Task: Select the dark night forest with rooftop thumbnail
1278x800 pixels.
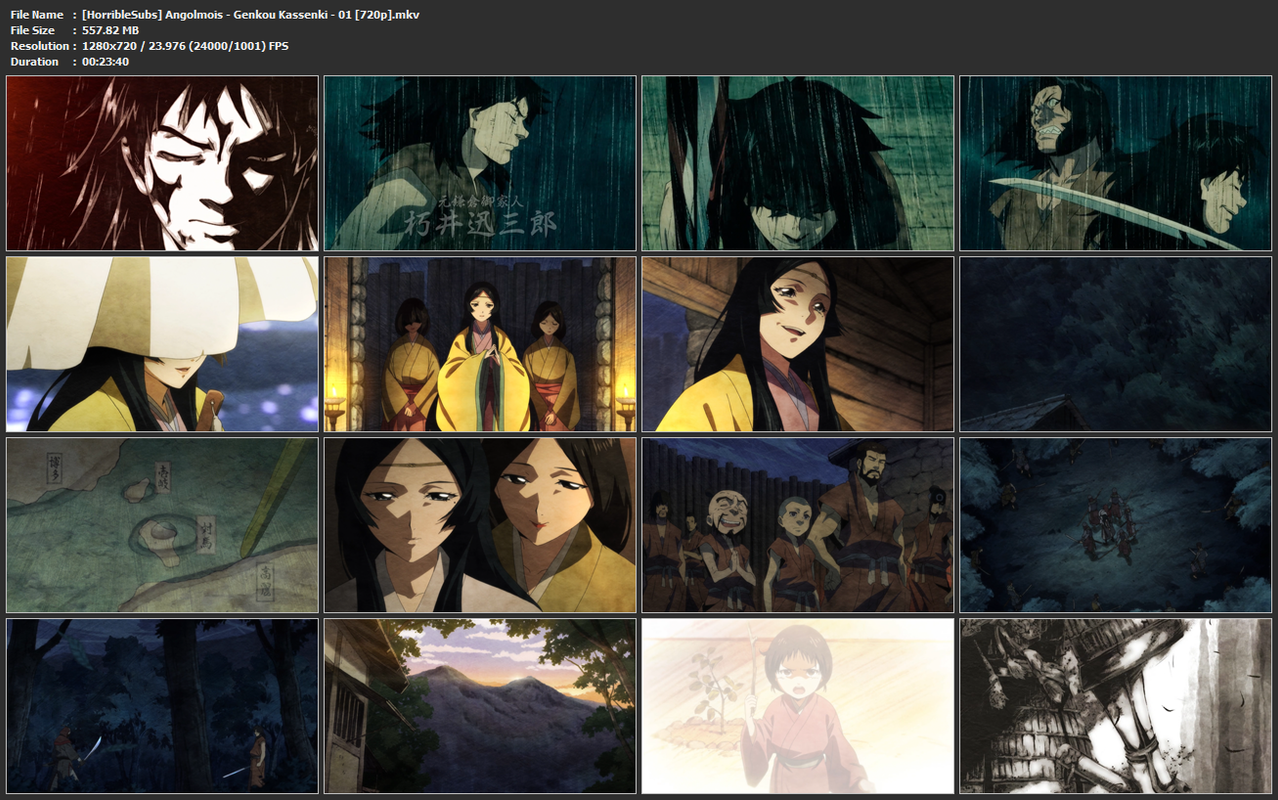Action: (1116, 344)
